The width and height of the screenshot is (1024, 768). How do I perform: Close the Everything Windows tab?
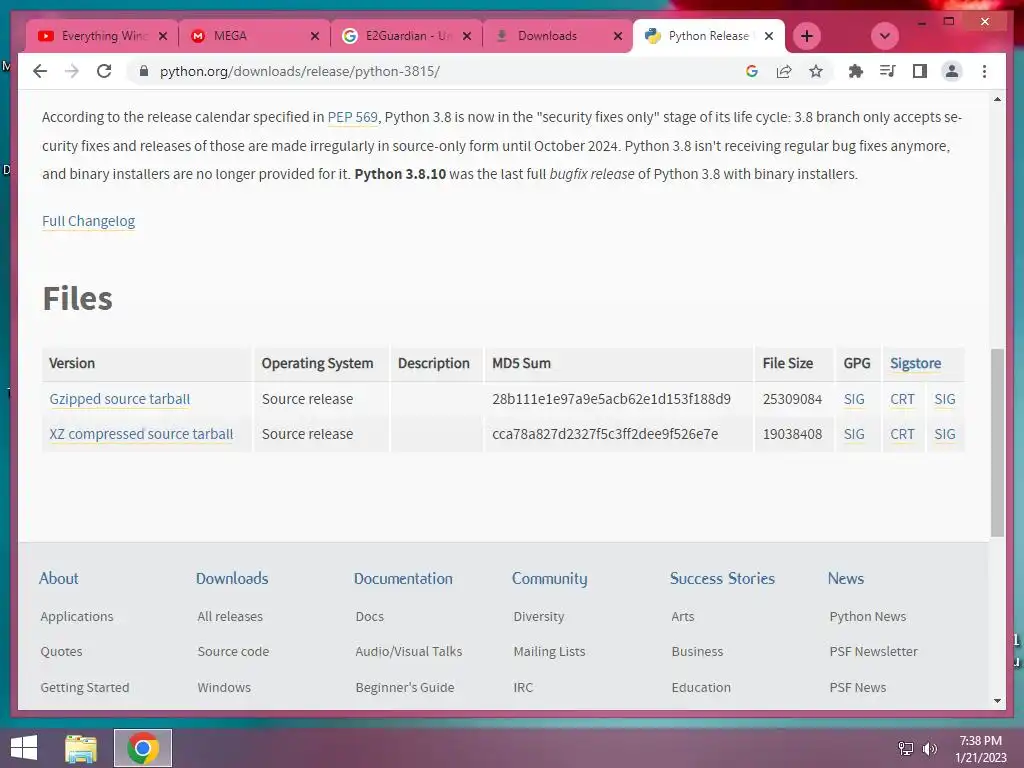163,36
